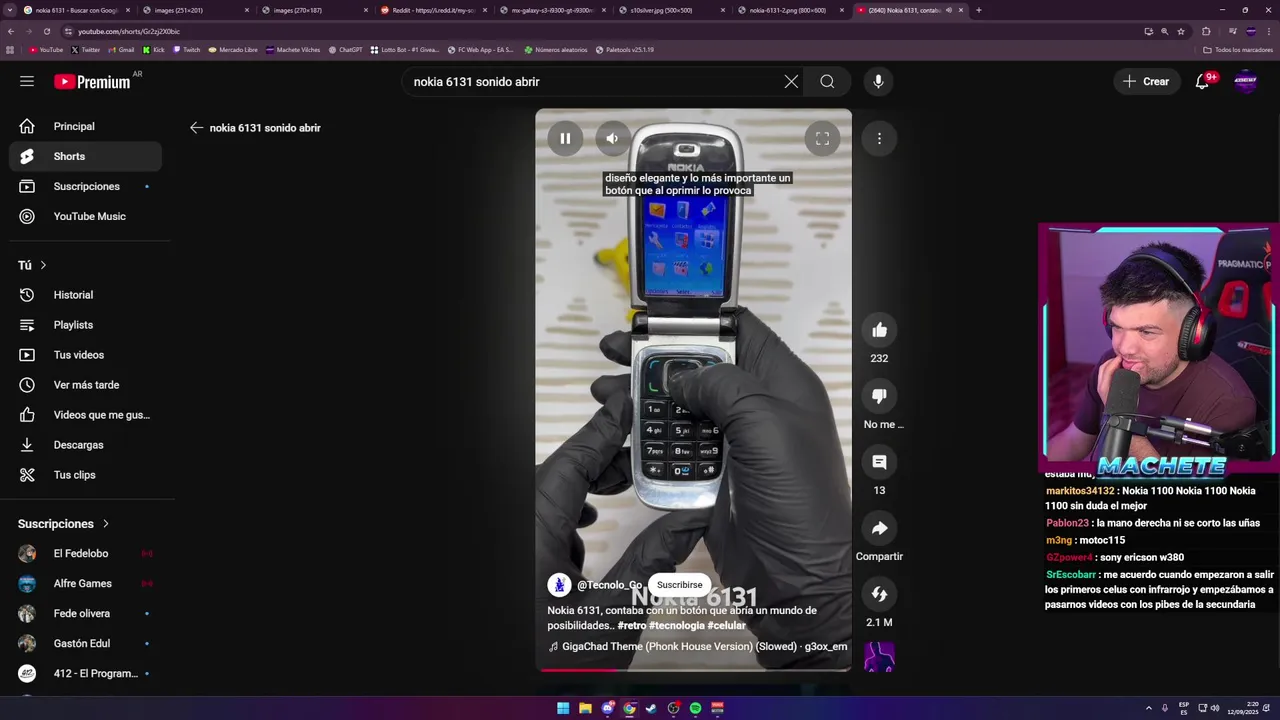Open the comments panel

[x=879, y=462]
